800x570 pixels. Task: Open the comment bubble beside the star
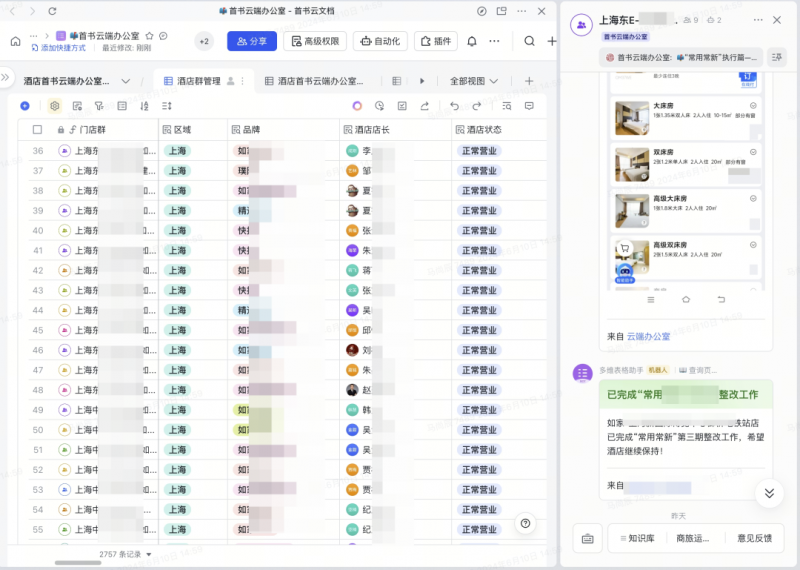[x=163, y=36]
